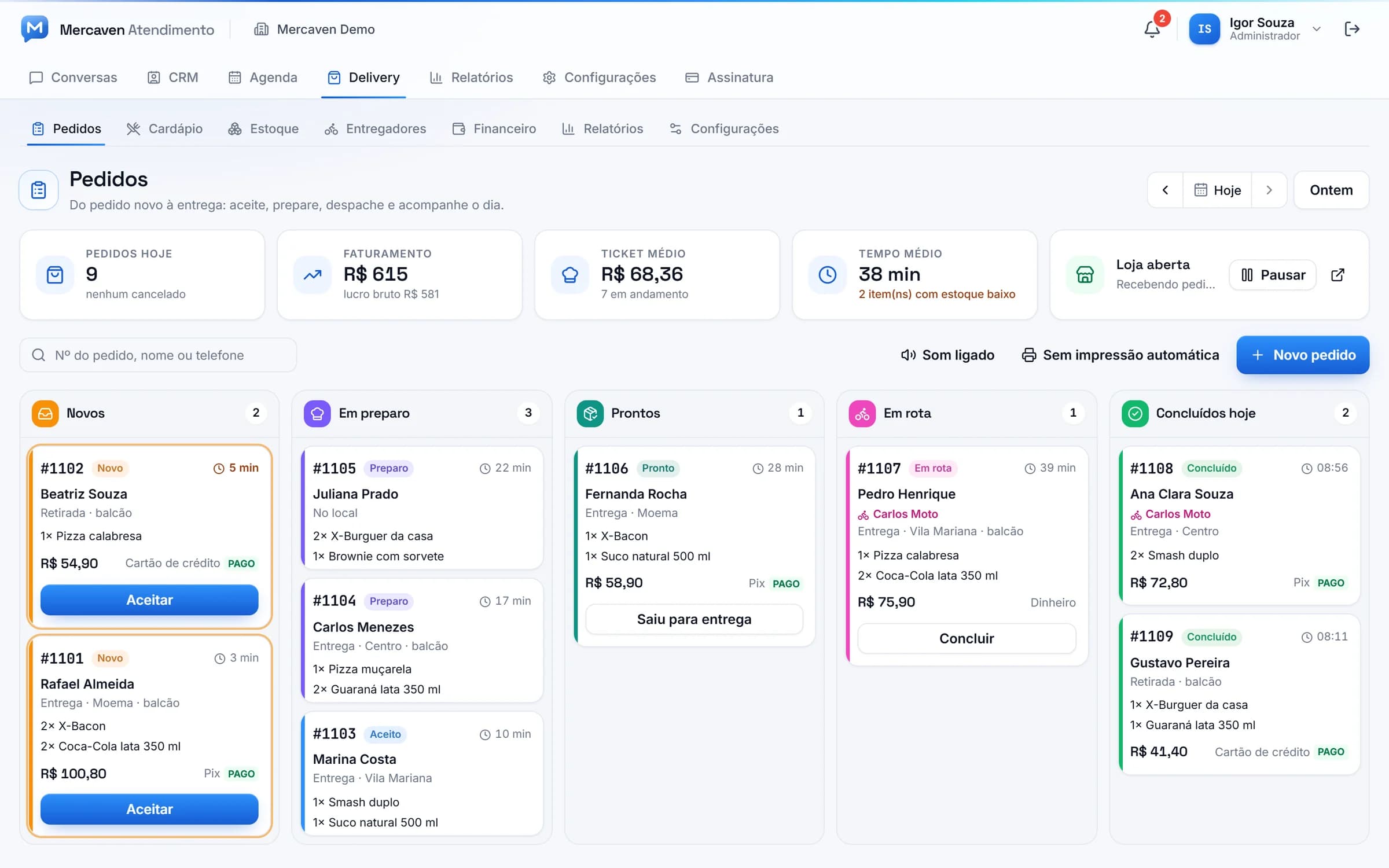Viewport: 1389px width, 868px height.
Task: Expand the Igor Souza account menu
Action: (1317, 29)
